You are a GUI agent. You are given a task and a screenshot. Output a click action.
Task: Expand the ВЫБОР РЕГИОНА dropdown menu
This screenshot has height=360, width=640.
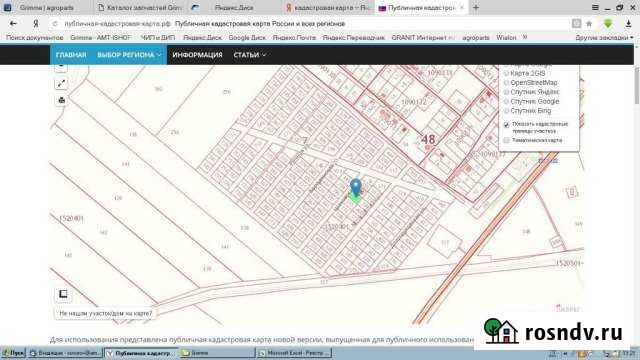tap(129, 55)
